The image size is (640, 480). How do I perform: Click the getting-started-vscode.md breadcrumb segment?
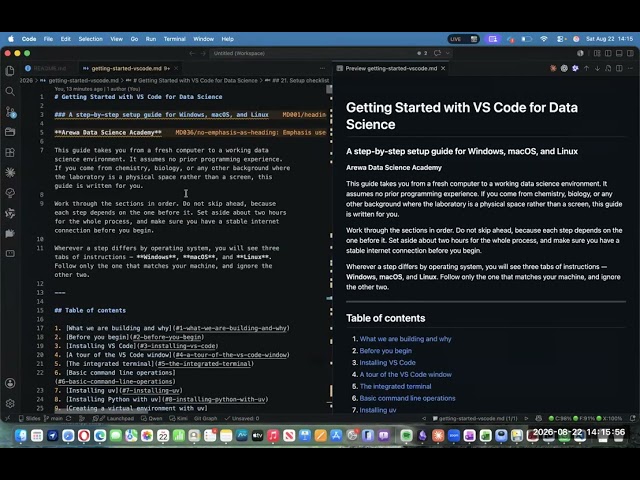pyautogui.click(x=80, y=80)
